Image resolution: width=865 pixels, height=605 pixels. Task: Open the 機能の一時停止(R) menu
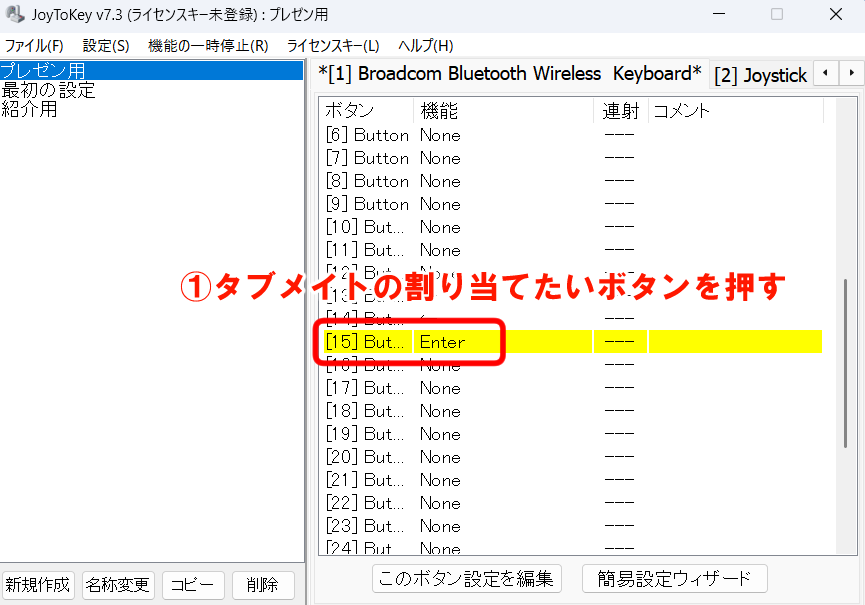coord(208,46)
